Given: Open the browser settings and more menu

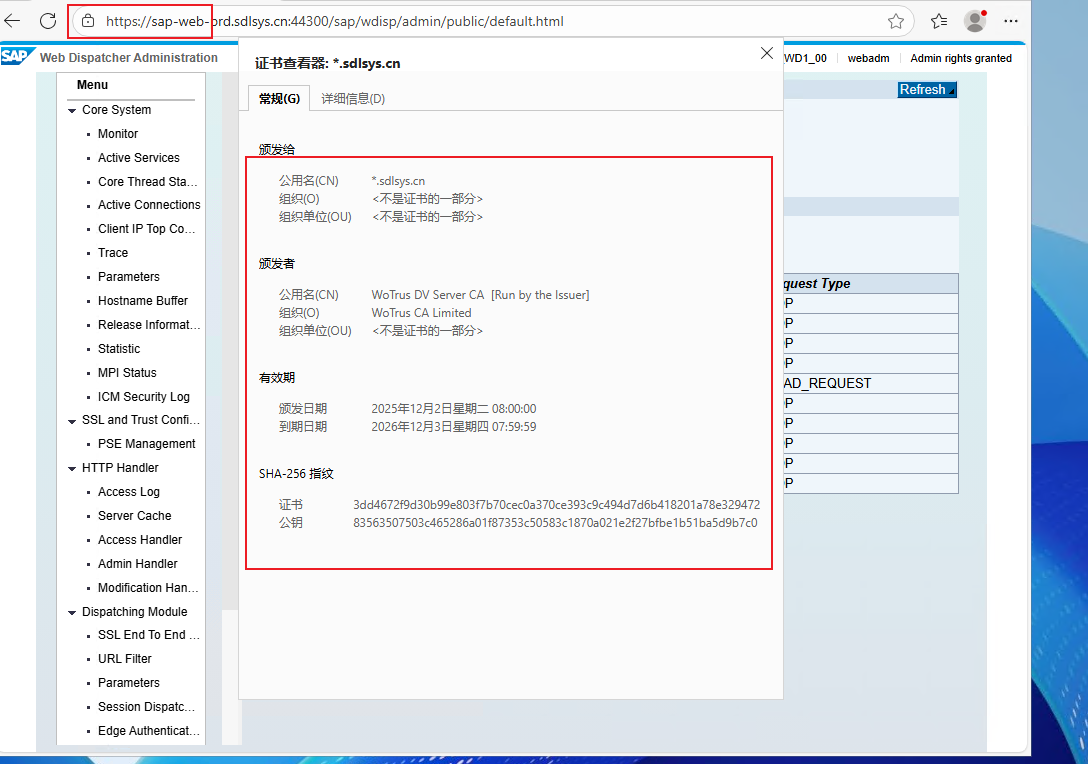Looking at the screenshot, I should tap(1012, 21).
